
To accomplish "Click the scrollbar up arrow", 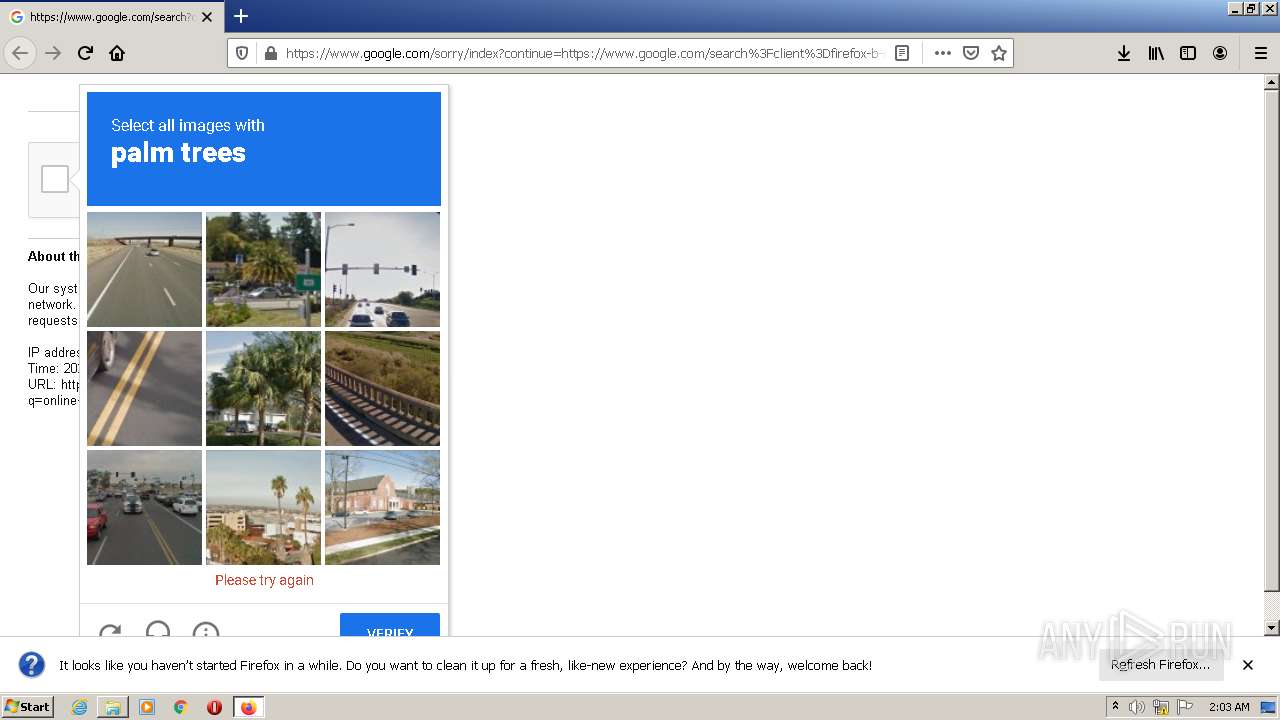I will tap(1272, 82).
